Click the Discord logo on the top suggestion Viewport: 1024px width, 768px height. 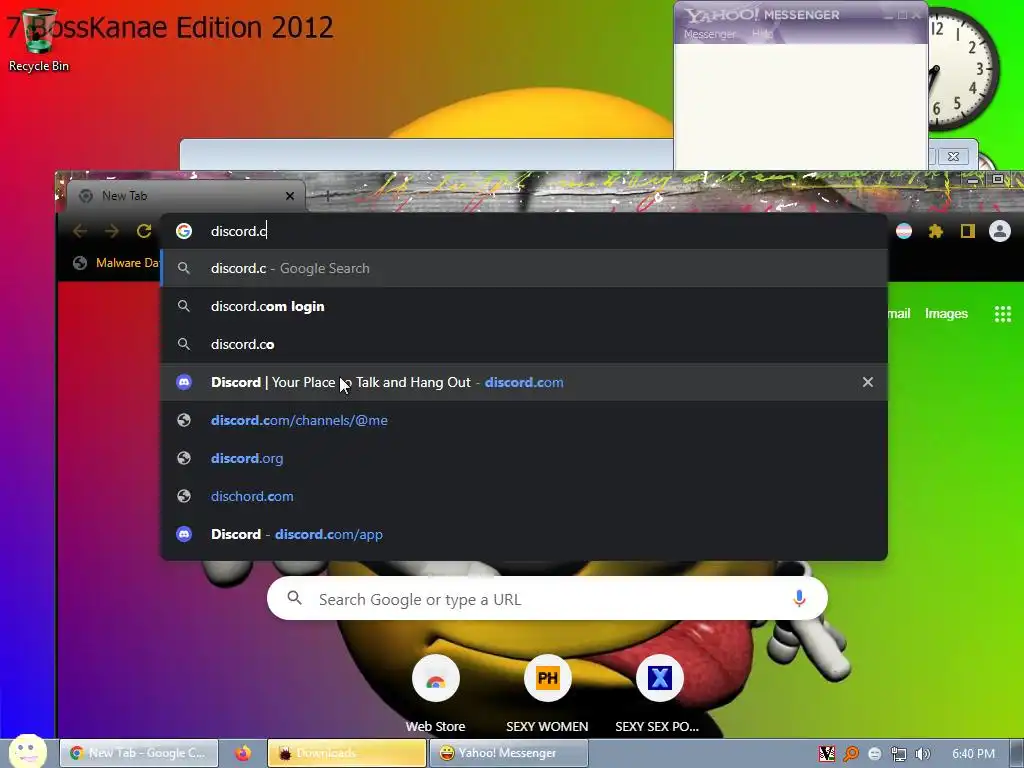pos(184,382)
